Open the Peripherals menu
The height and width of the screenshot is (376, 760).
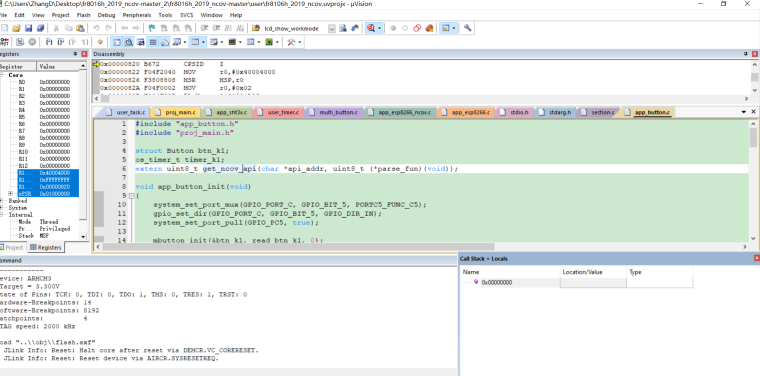coord(137,15)
